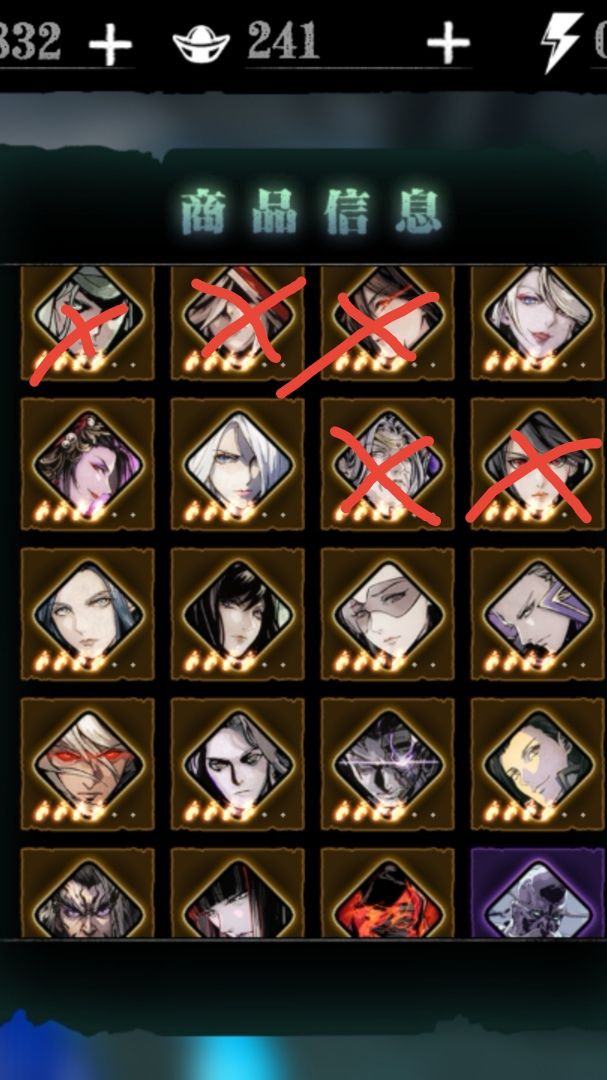Choose crossed-out green-hat character portrait
The width and height of the screenshot is (607, 1080).
pyautogui.click(x=88, y=323)
